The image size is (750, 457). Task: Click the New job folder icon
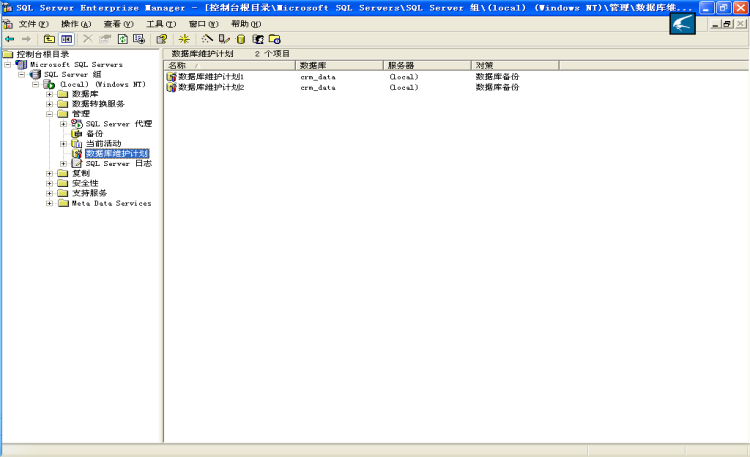(x=275, y=39)
